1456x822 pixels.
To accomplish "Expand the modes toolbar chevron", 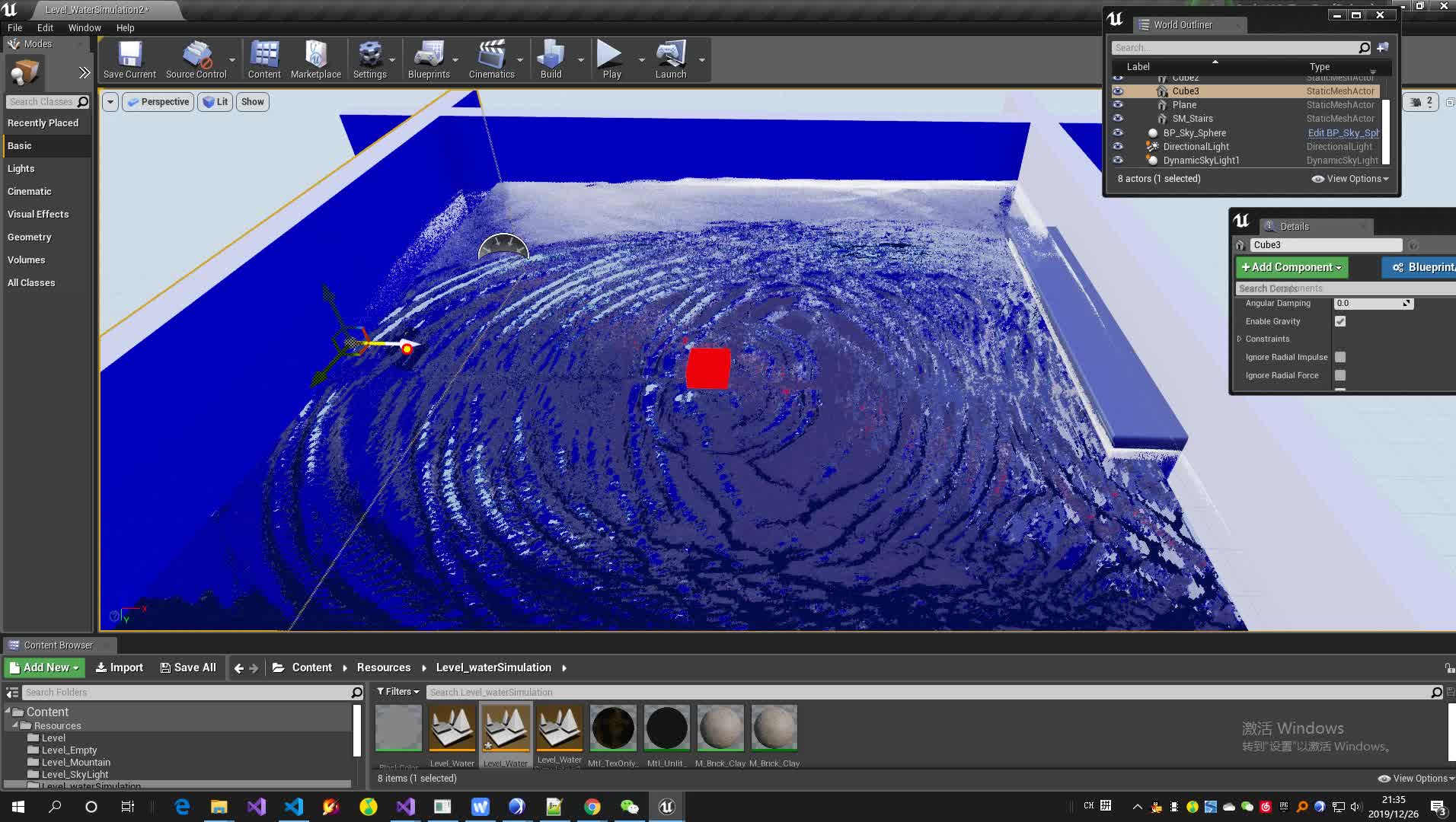I will 84,73.
